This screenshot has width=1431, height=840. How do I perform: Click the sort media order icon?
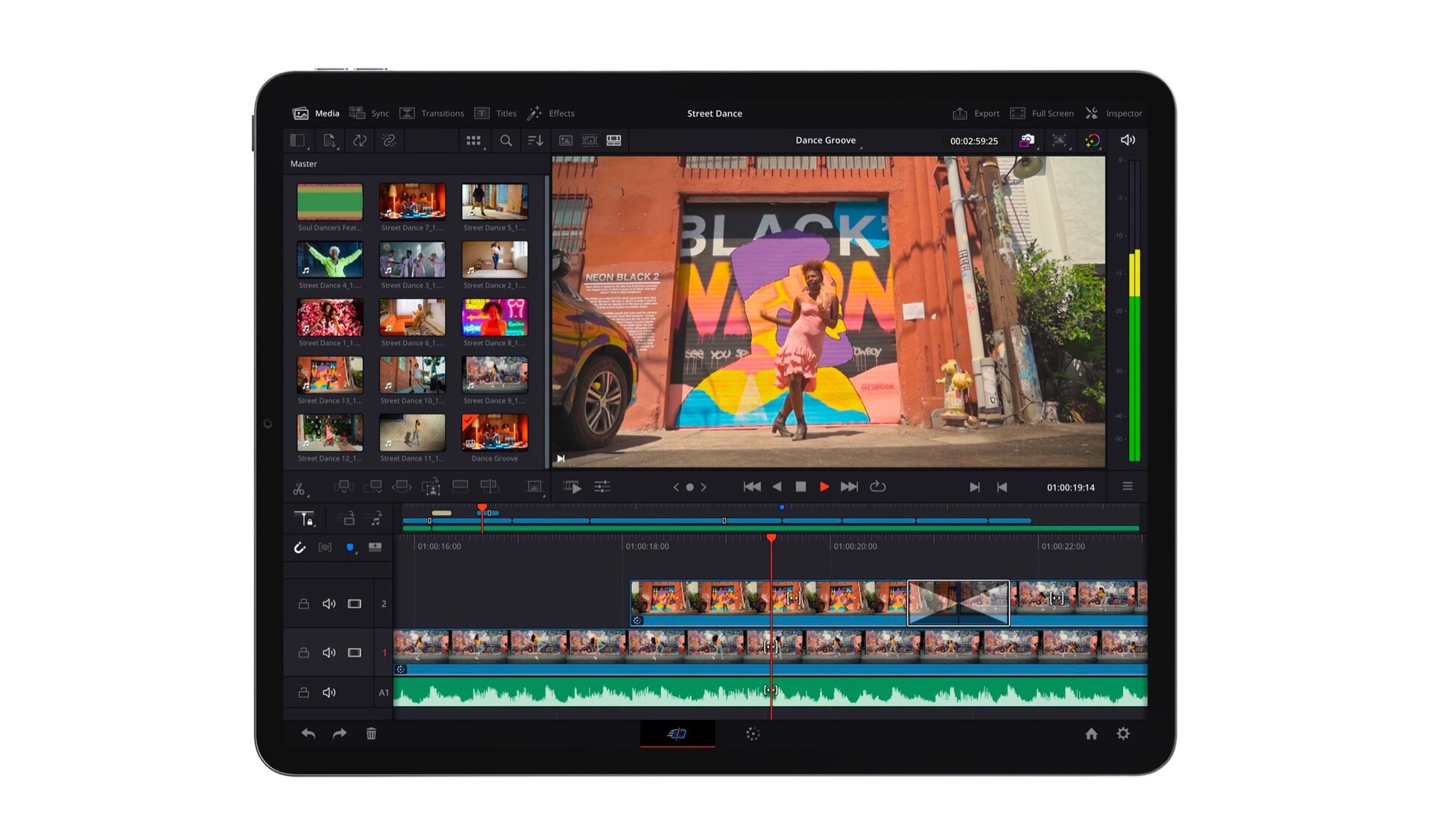tap(535, 141)
